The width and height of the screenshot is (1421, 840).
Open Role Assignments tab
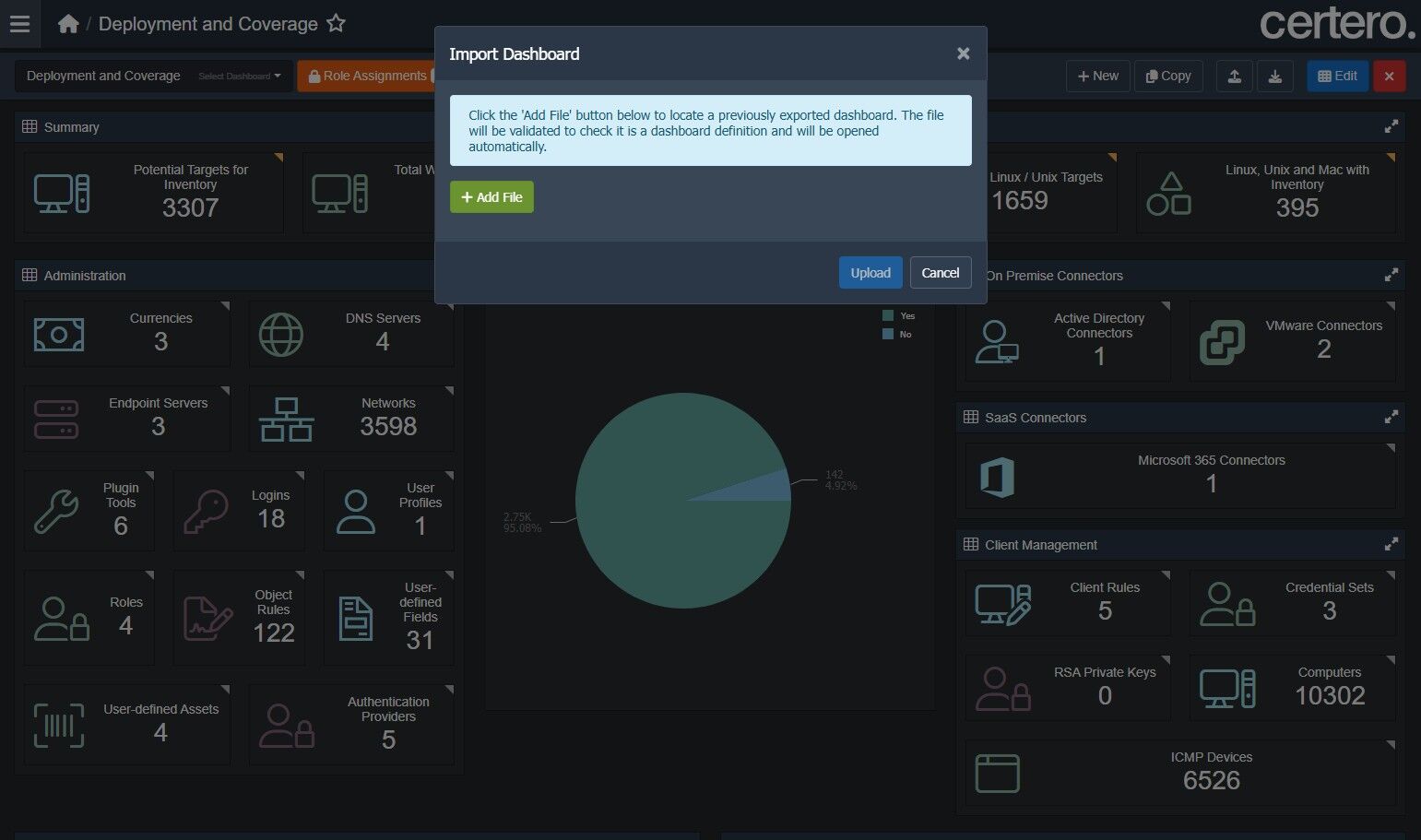pos(367,77)
